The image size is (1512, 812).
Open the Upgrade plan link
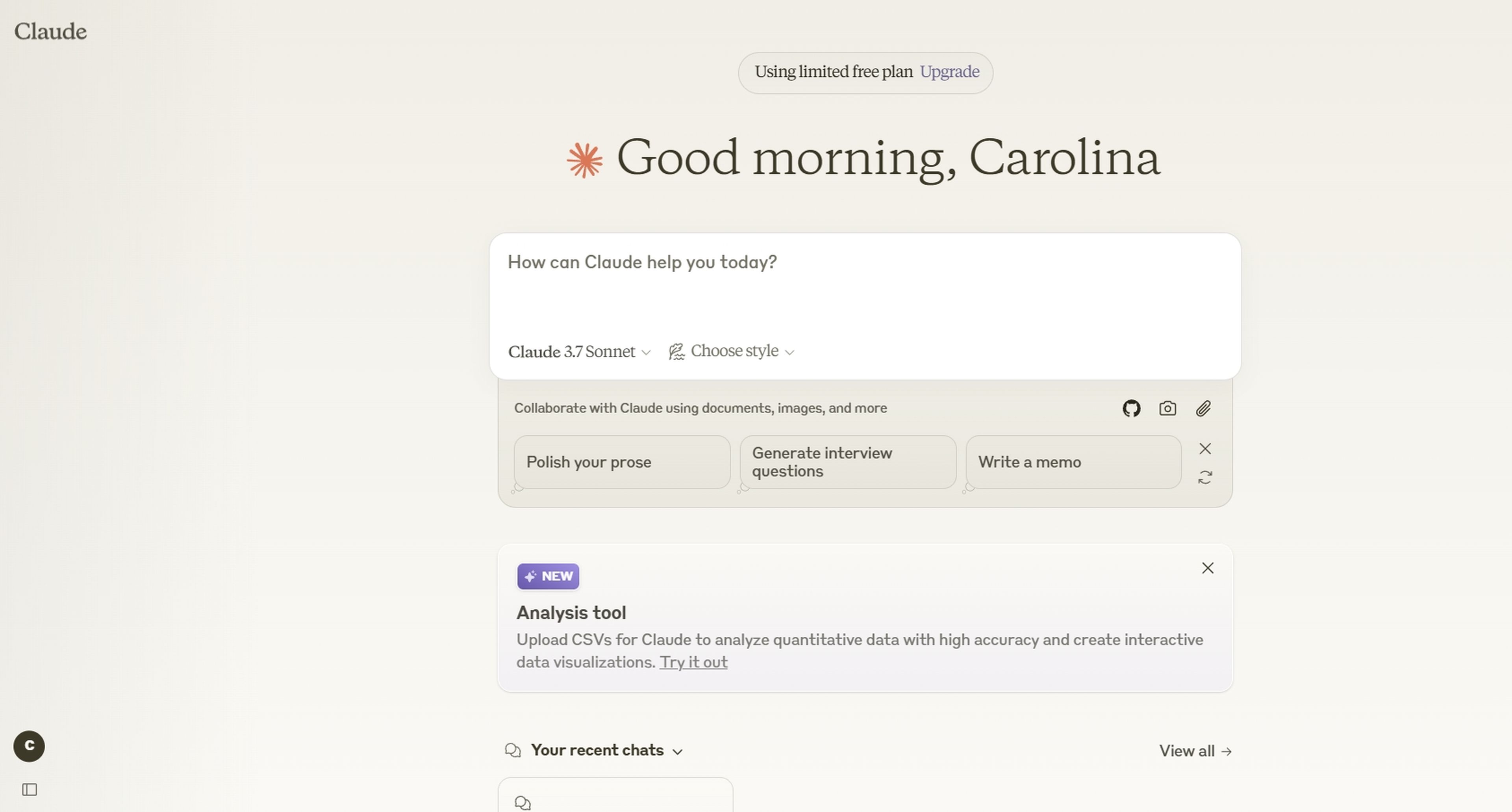[x=949, y=72]
